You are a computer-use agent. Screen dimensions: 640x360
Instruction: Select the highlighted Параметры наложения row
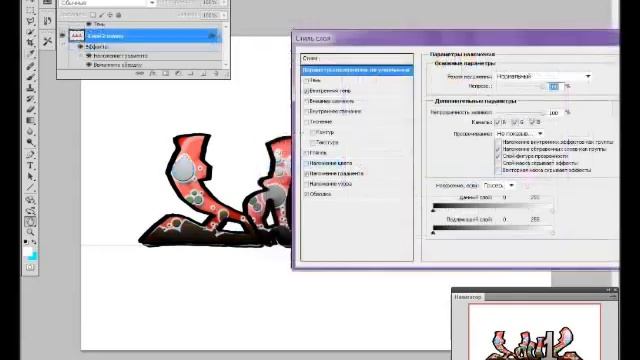(x=357, y=70)
